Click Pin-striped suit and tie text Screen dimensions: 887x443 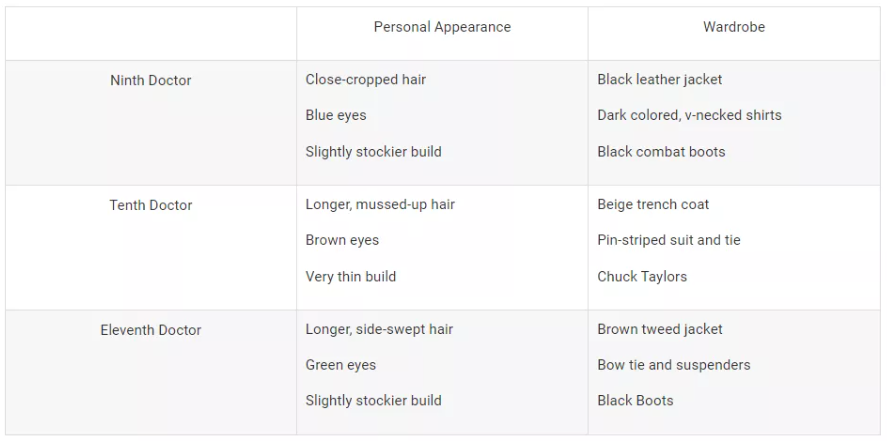click(668, 240)
